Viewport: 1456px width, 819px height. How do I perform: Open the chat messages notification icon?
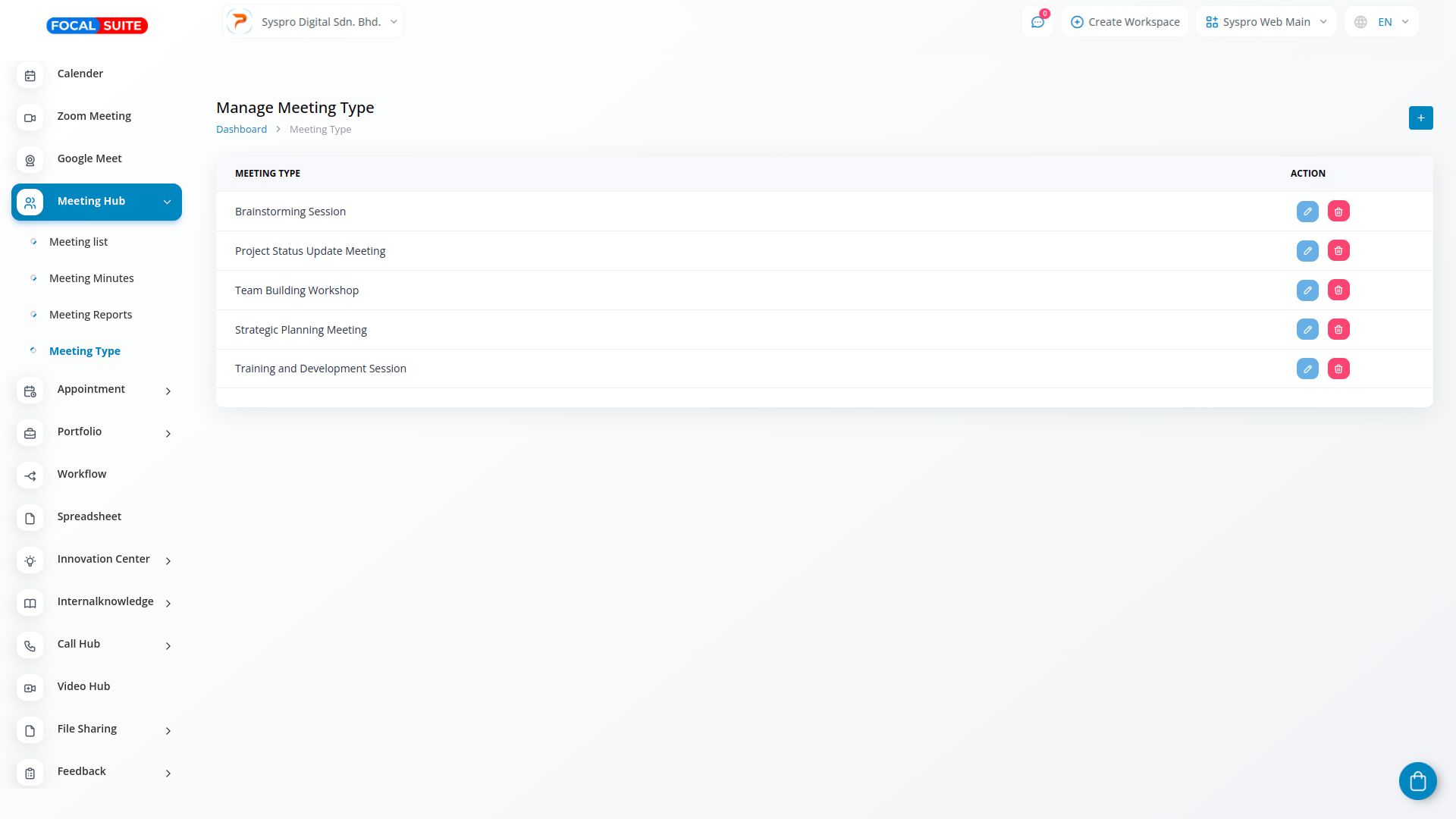(1037, 22)
